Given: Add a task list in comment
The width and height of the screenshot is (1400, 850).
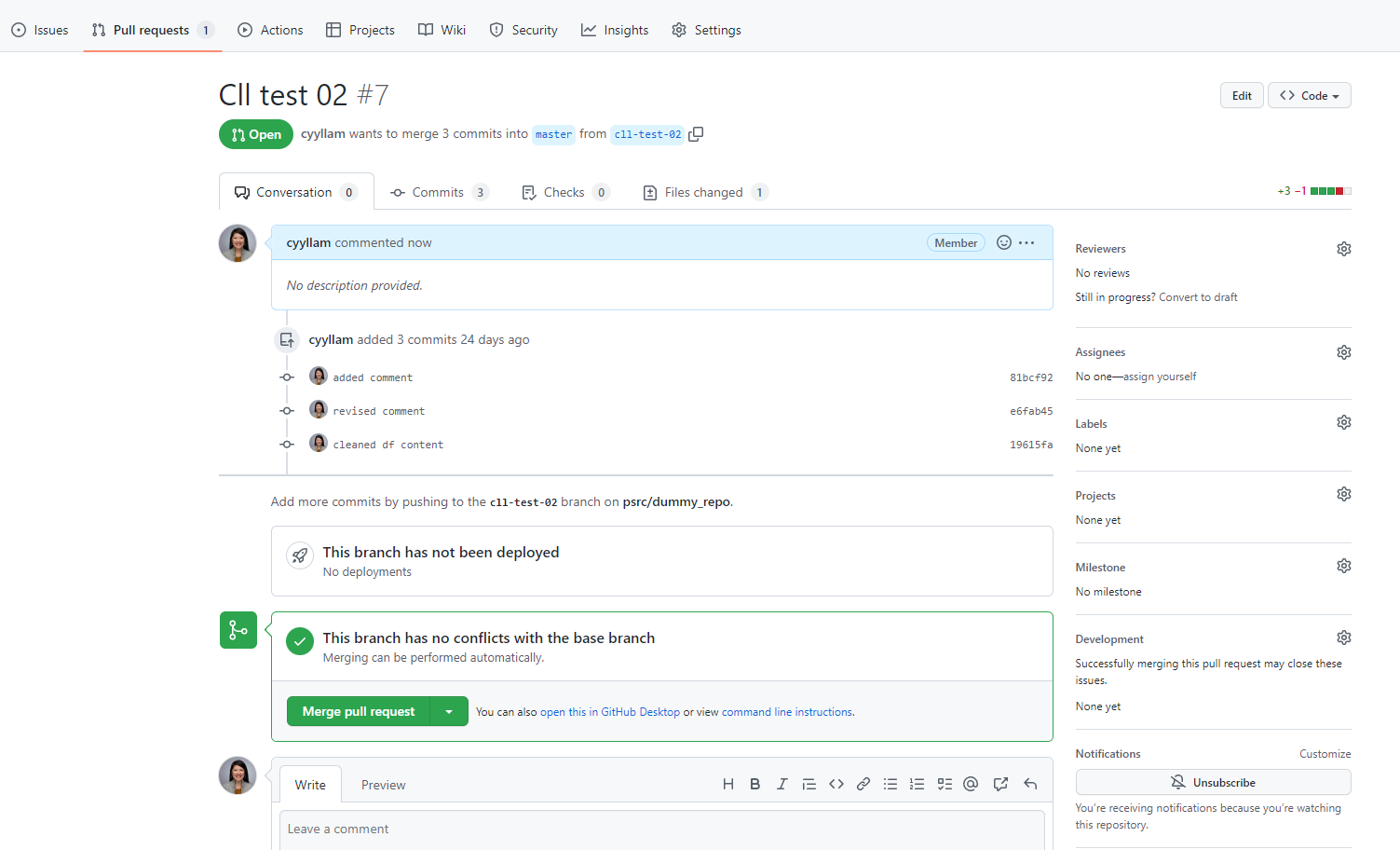Looking at the screenshot, I should [x=945, y=784].
